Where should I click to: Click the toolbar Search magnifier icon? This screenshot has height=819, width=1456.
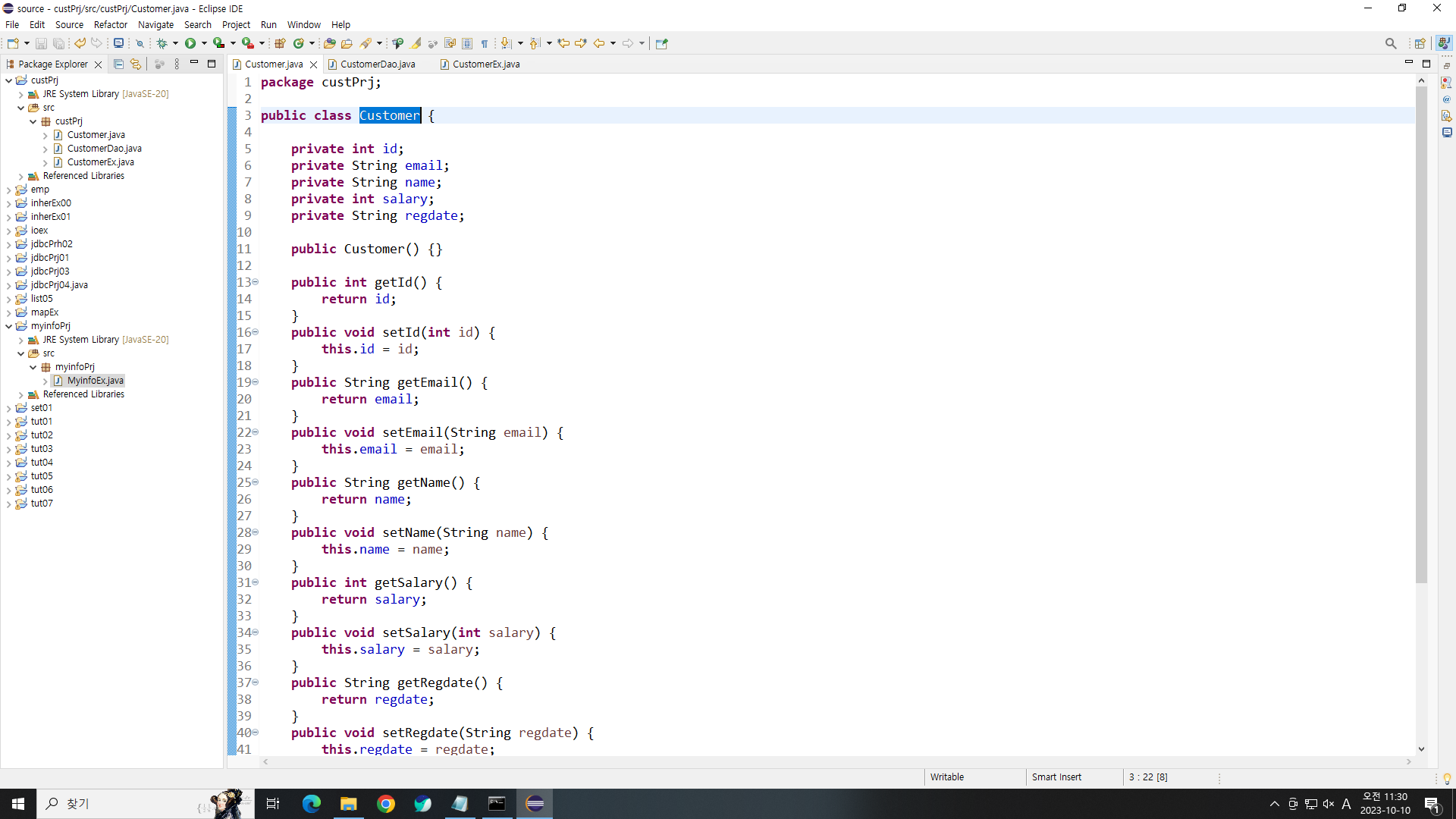tap(1390, 43)
